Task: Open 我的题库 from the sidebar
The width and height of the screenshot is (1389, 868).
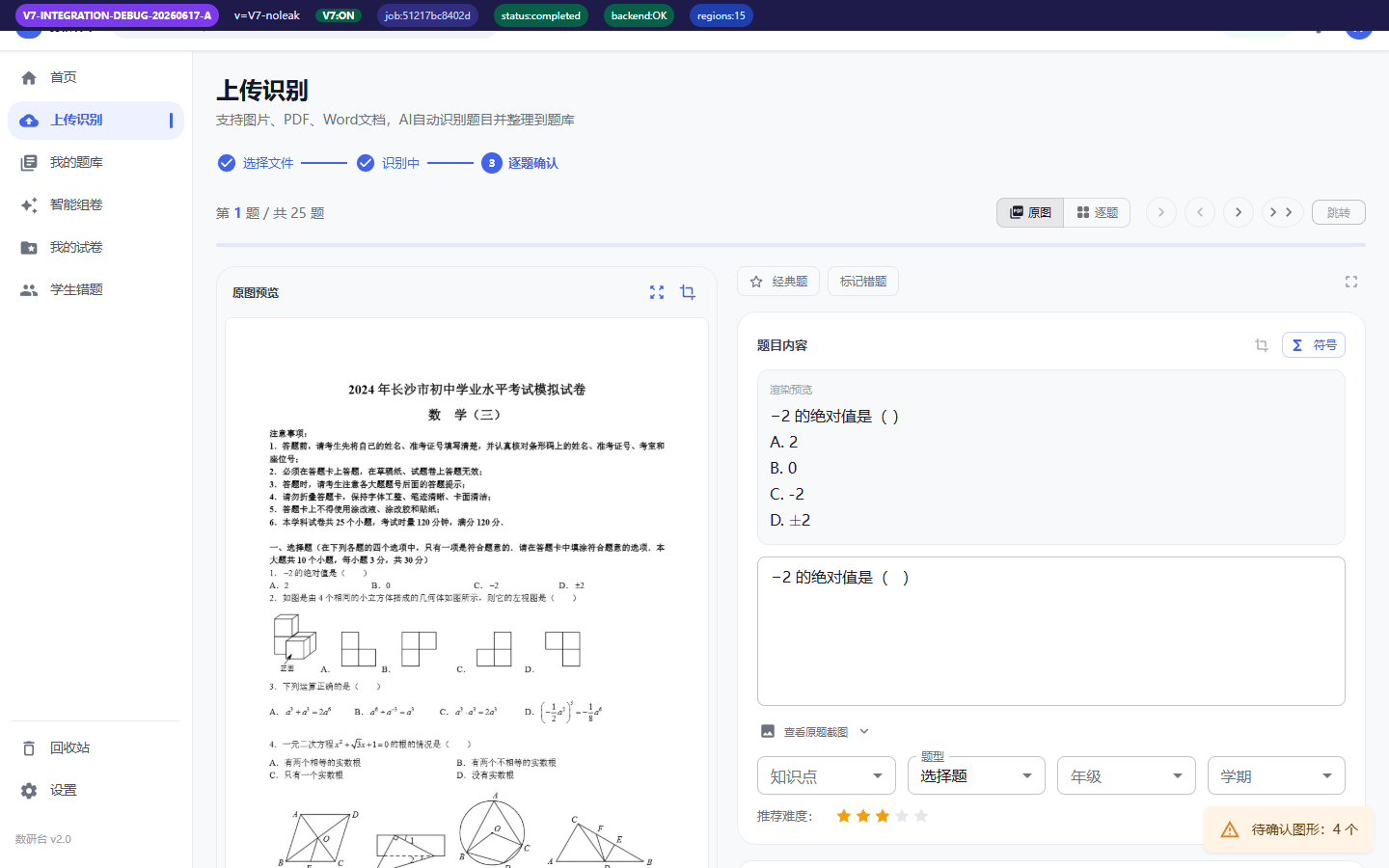Action: click(95, 162)
